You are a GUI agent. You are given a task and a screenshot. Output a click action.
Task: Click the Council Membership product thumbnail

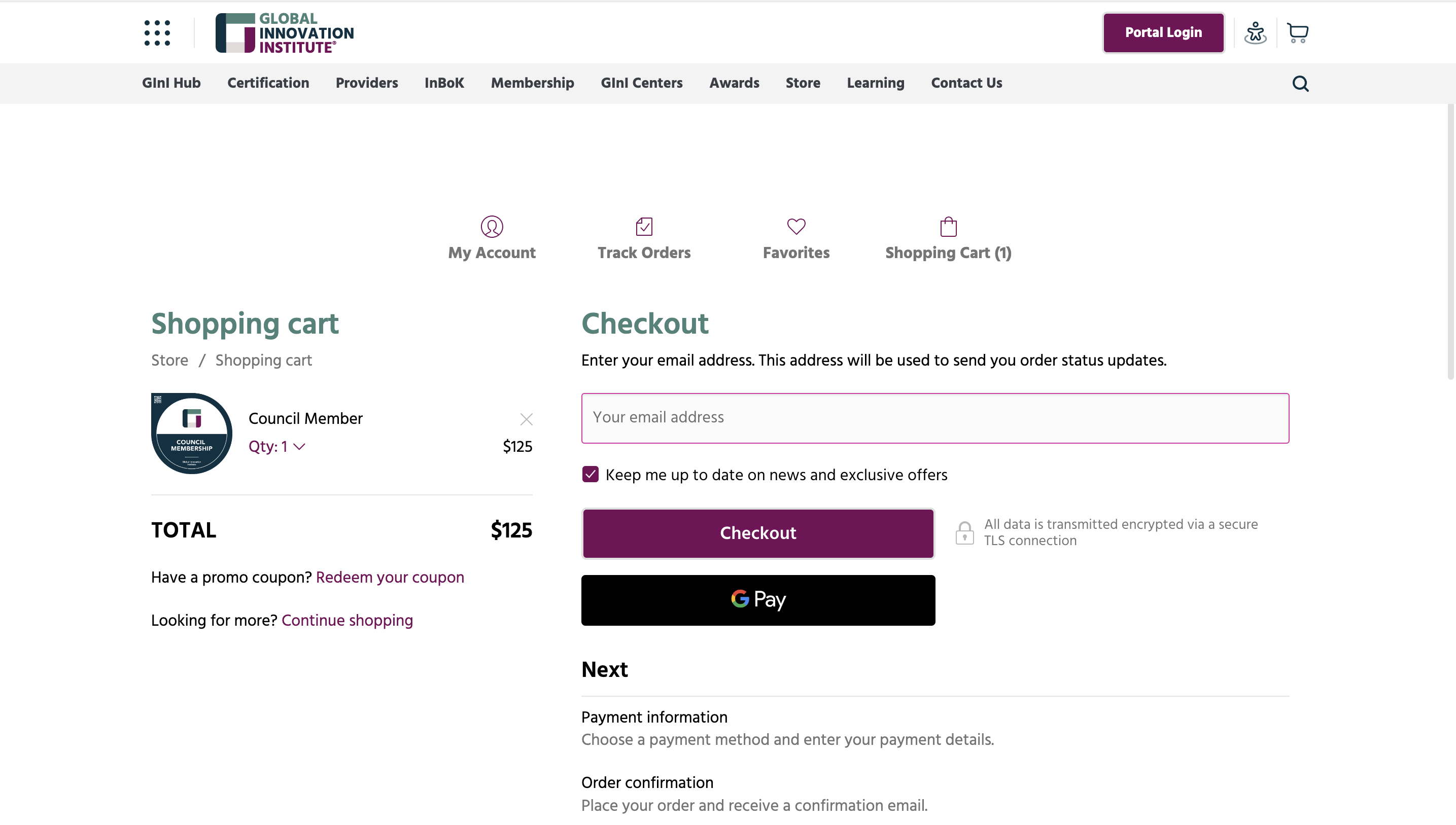click(192, 434)
